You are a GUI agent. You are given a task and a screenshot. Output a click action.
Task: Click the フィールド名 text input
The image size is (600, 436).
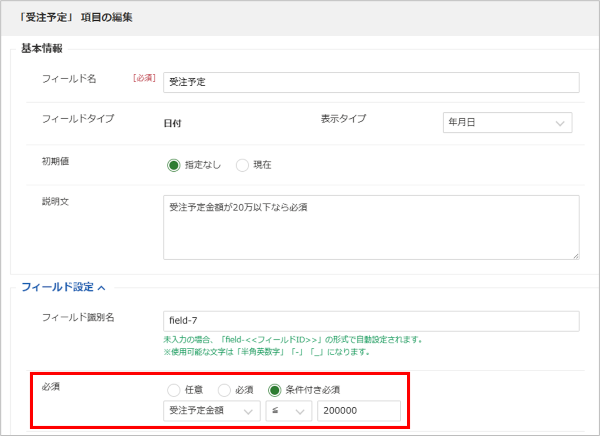point(371,82)
